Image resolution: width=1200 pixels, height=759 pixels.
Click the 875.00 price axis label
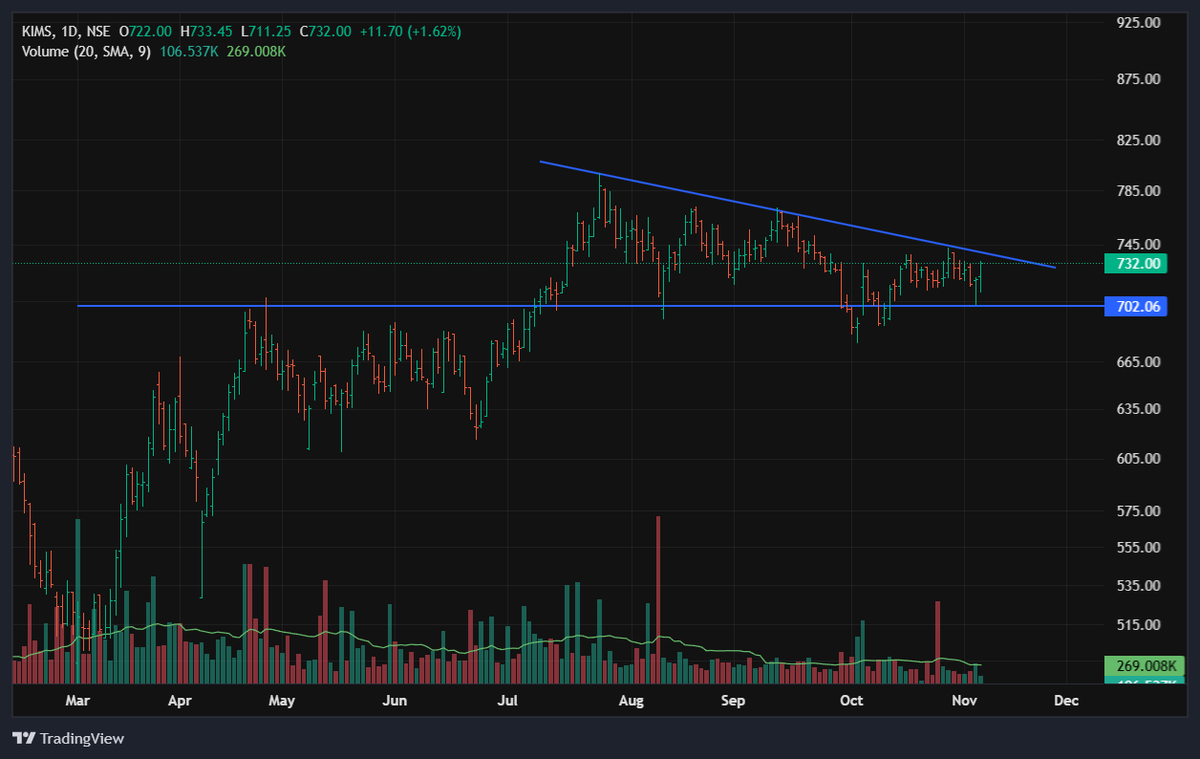pyautogui.click(x=1137, y=79)
